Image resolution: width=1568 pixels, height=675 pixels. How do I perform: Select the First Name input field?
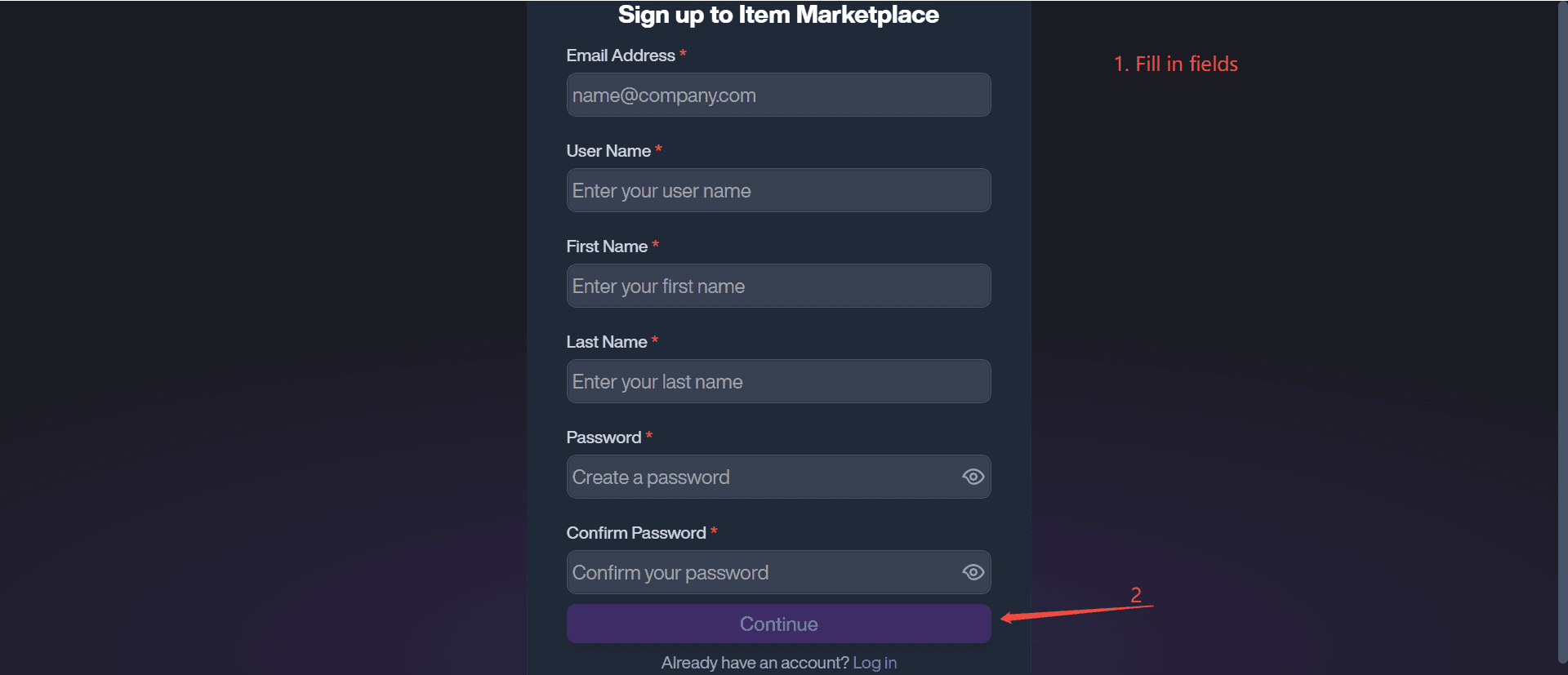click(x=778, y=286)
